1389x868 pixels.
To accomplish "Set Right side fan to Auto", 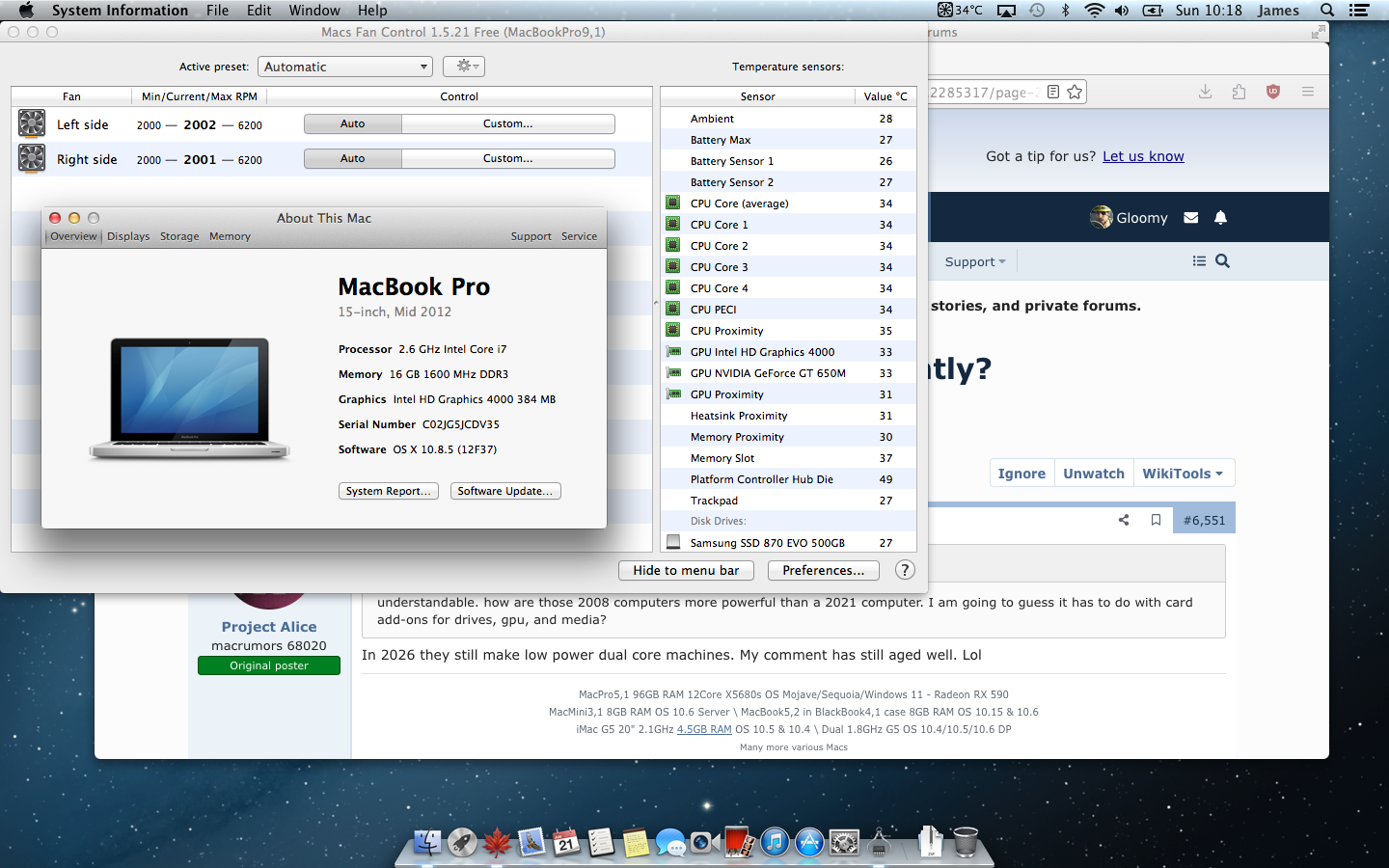I will pyautogui.click(x=353, y=158).
